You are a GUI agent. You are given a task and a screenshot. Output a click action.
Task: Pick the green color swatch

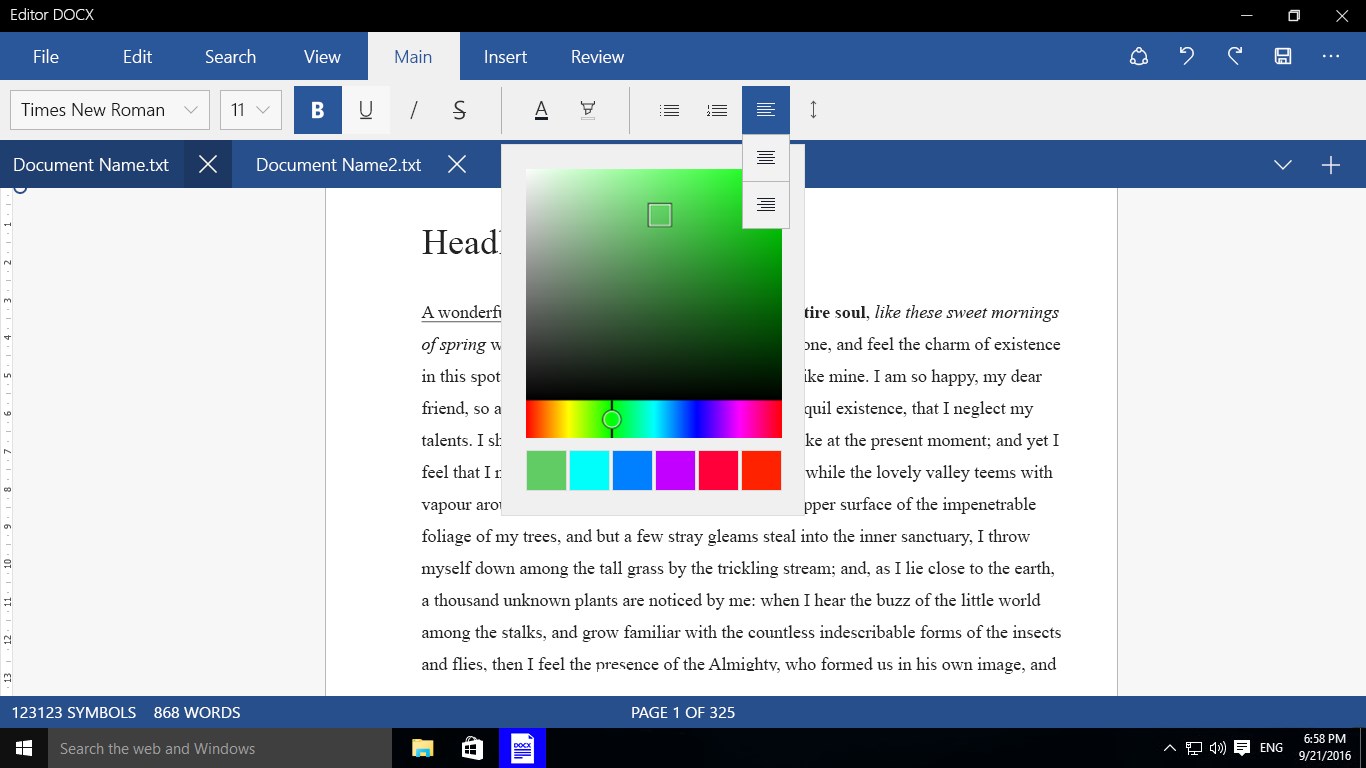[546, 471]
